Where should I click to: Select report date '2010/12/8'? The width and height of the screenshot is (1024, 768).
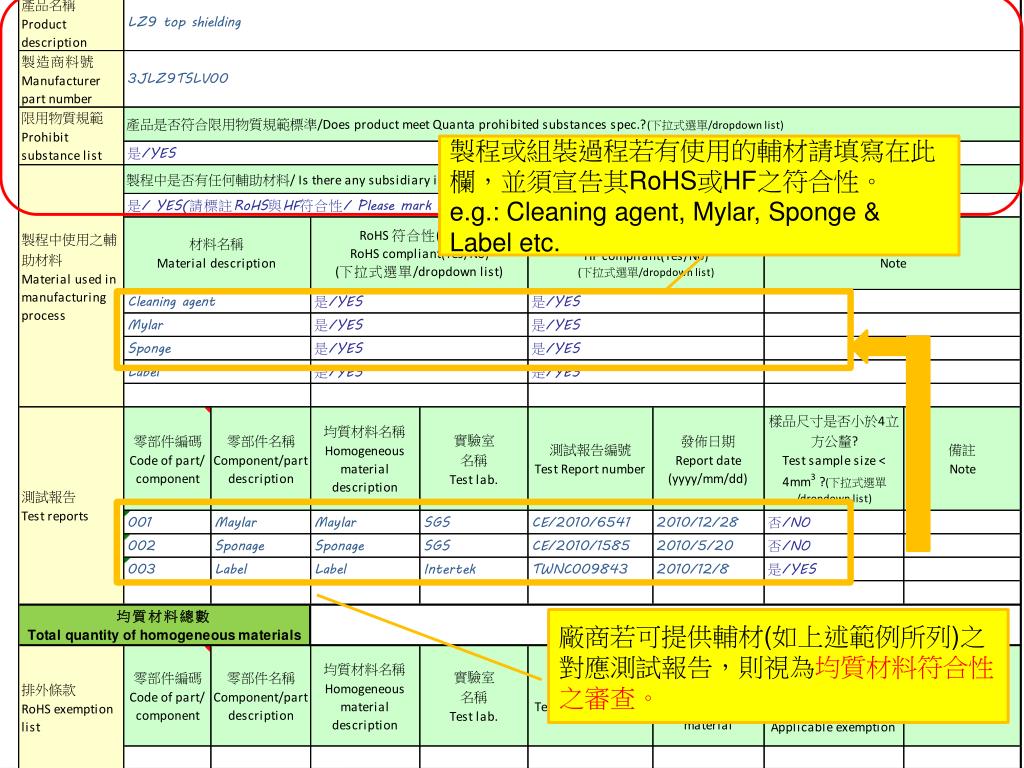[x=709, y=569]
